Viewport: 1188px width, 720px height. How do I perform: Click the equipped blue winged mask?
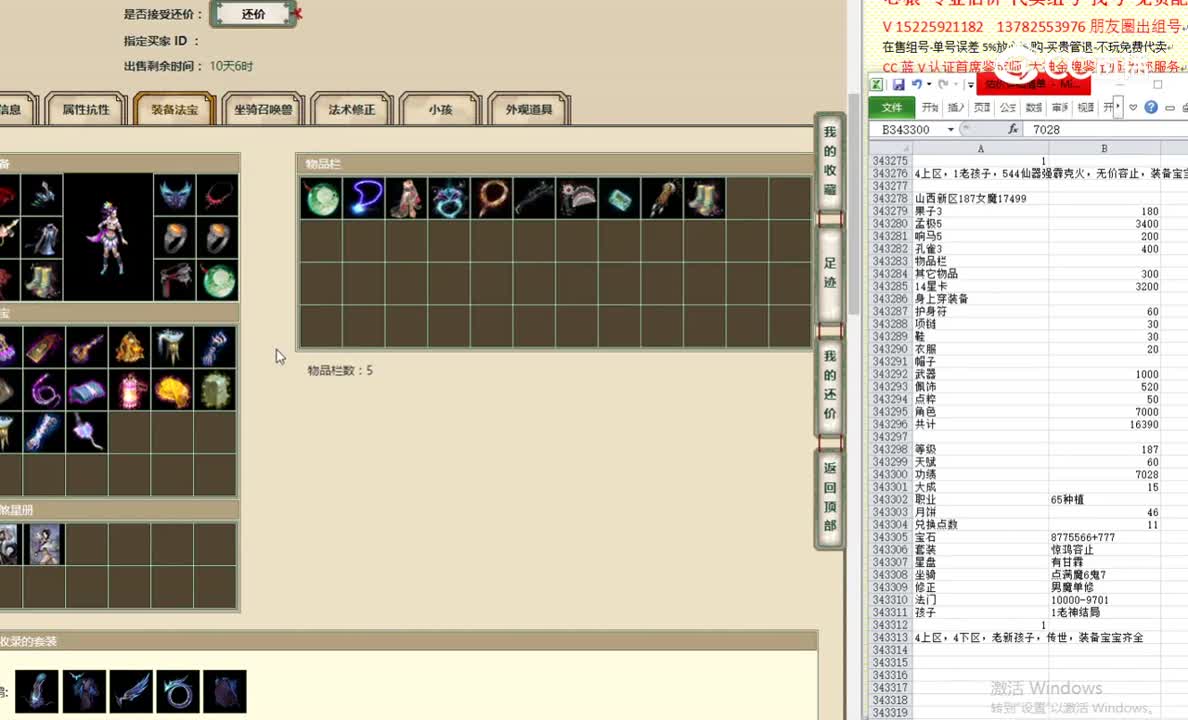click(175, 195)
